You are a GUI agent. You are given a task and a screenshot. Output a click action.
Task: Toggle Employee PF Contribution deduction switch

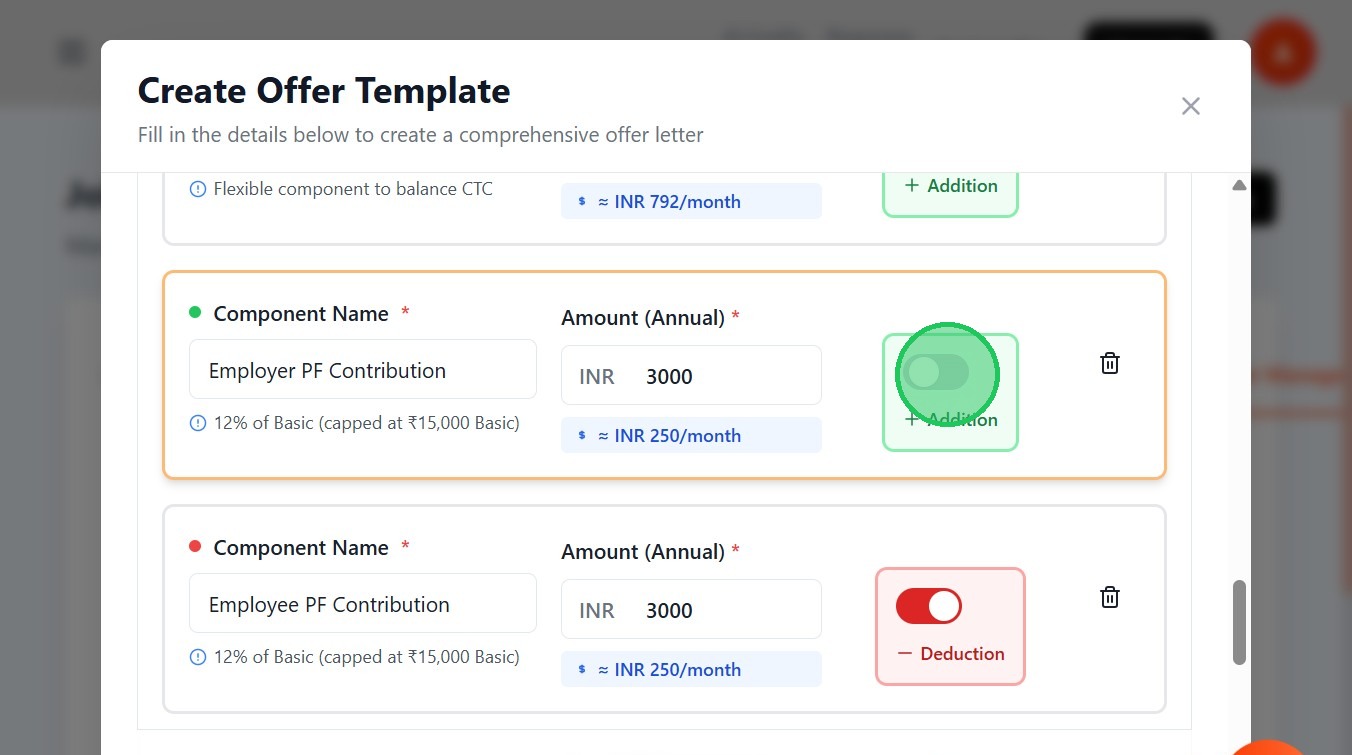(929, 606)
